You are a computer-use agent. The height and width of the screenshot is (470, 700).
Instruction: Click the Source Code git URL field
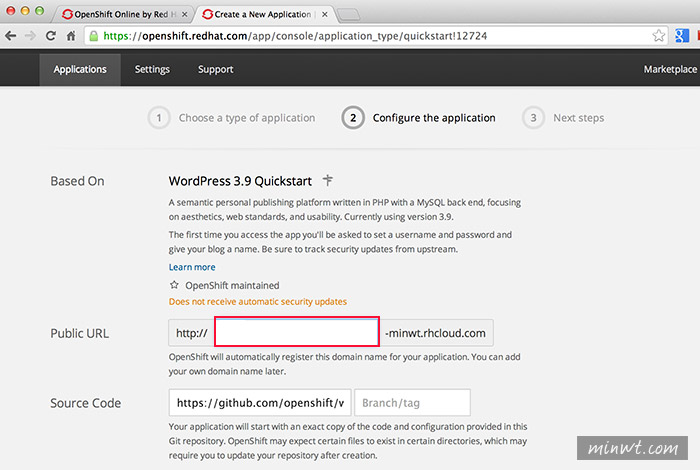260,403
